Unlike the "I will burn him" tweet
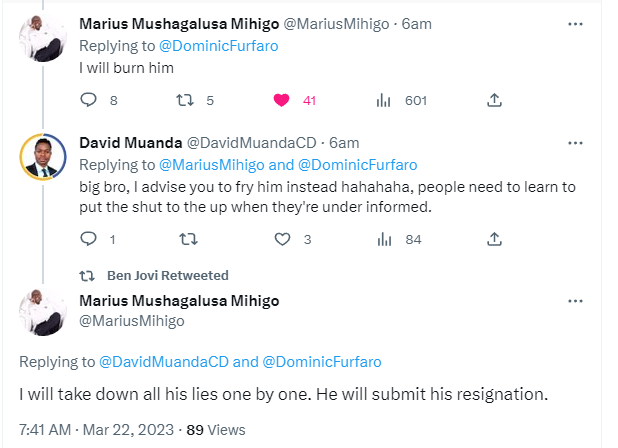This screenshot has width=618, height=448. (x=282, y=100)
